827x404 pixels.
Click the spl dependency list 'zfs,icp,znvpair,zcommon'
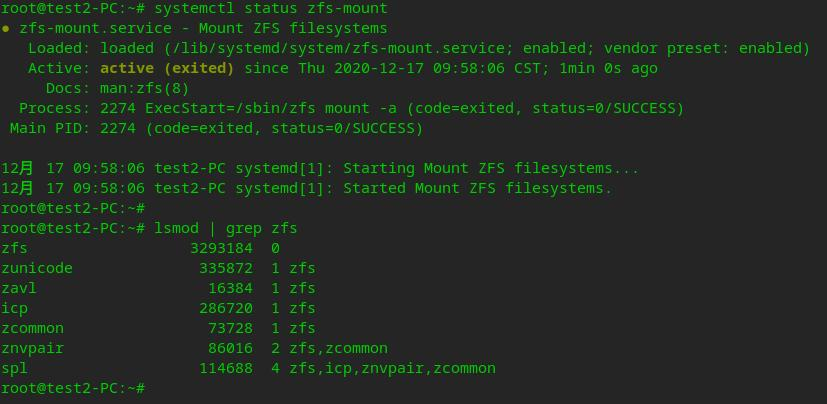click(392, 369)
